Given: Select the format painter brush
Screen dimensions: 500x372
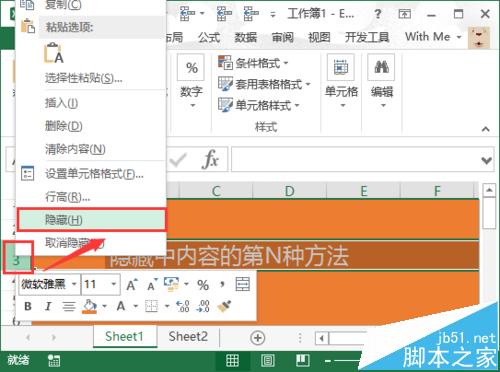Looking at the screenshot, I should point(224,306).
